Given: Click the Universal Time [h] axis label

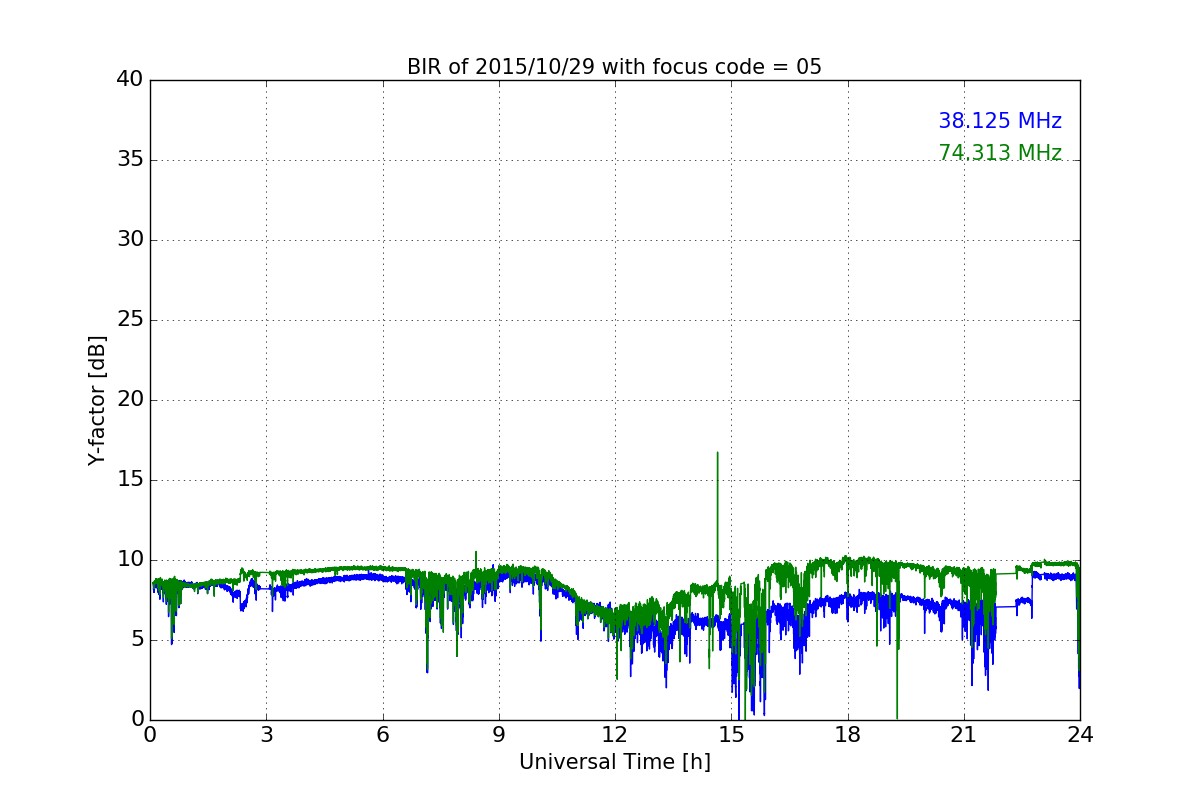Looking at the screenshot, I should click(614, 762).
